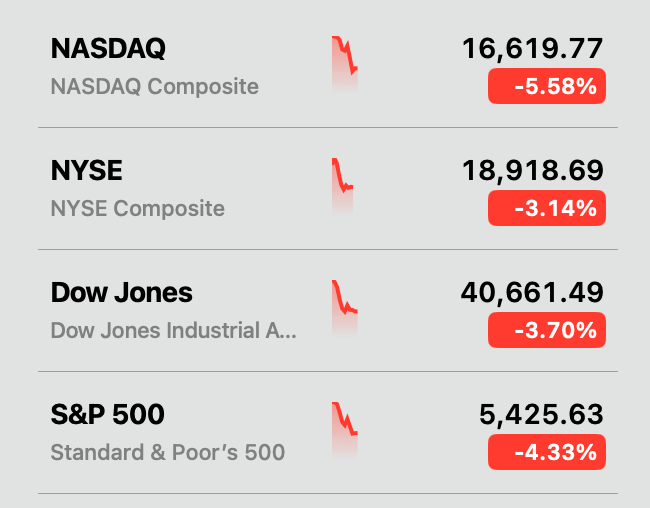Click the Dow Jones Industrial A... subtitle
650x508 pixels.
[x=173, y=331]
